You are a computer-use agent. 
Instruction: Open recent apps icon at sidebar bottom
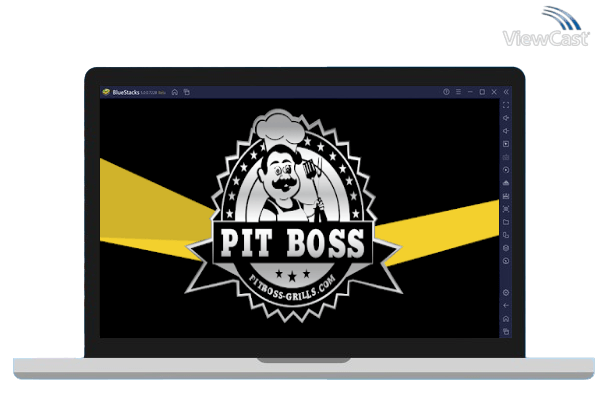(x=506, y=331)
